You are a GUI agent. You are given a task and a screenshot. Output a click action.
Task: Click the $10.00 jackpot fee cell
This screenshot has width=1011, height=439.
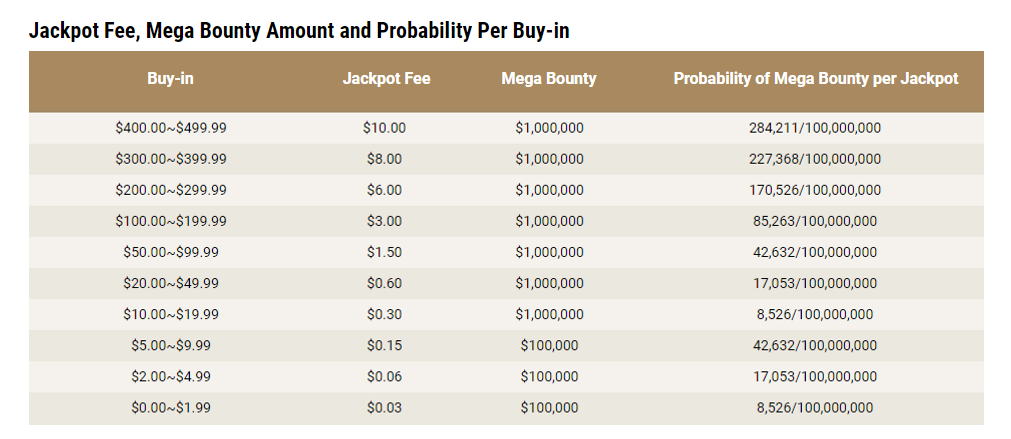[x=384, y=128]
